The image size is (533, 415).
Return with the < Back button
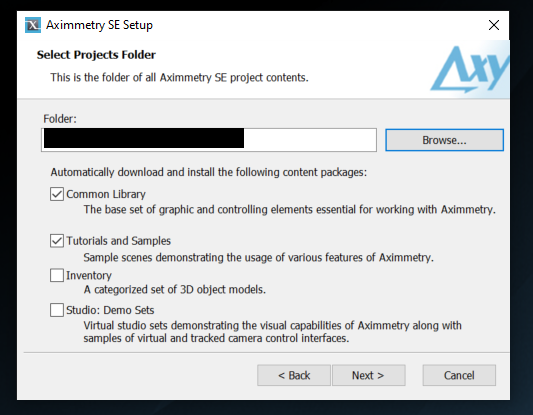click(294, 375)
